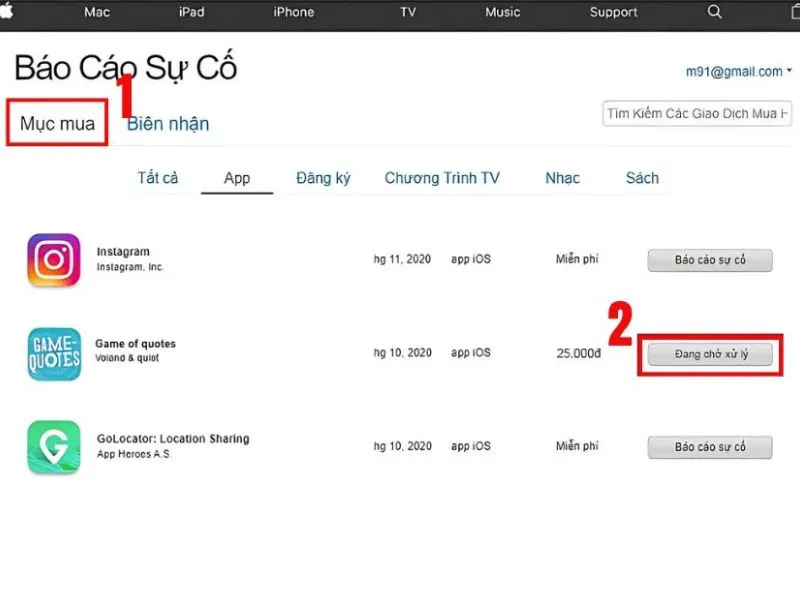Click the App Heroes A.S. developer name
Viewport: 800px width, 600px height.
[x=134, y=454]
